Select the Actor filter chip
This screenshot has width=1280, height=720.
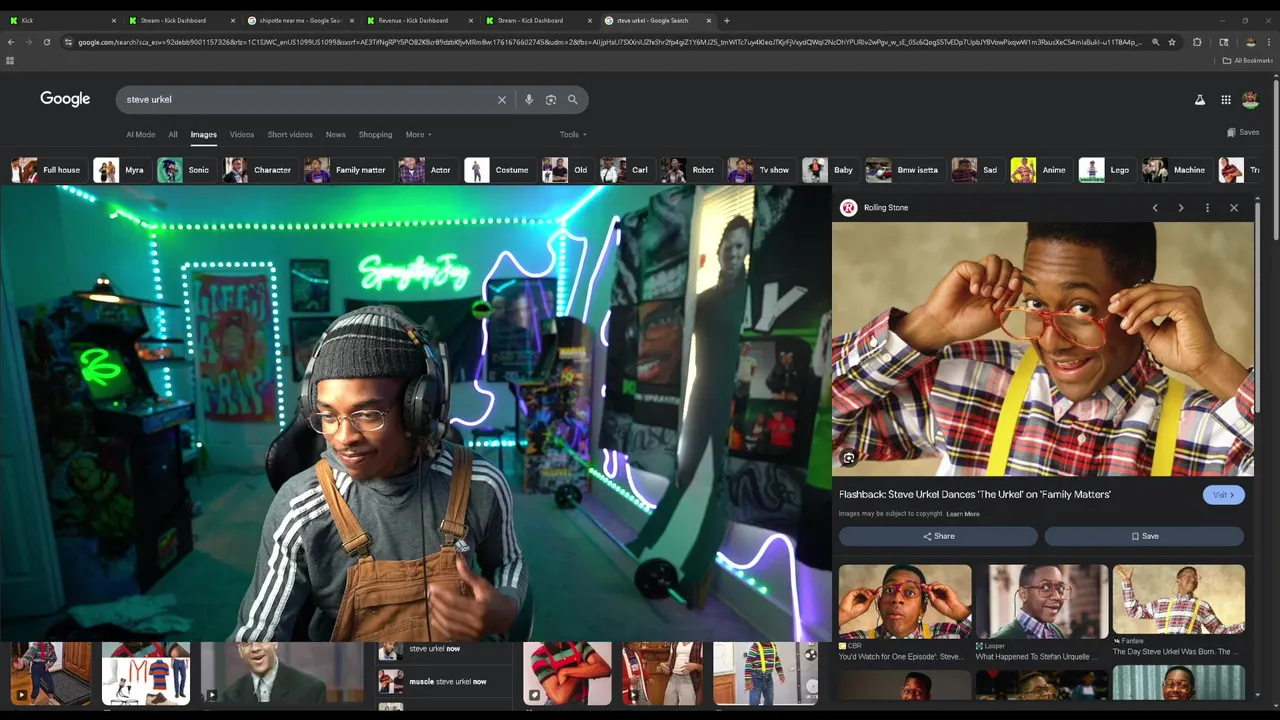[x=426, y=170]
